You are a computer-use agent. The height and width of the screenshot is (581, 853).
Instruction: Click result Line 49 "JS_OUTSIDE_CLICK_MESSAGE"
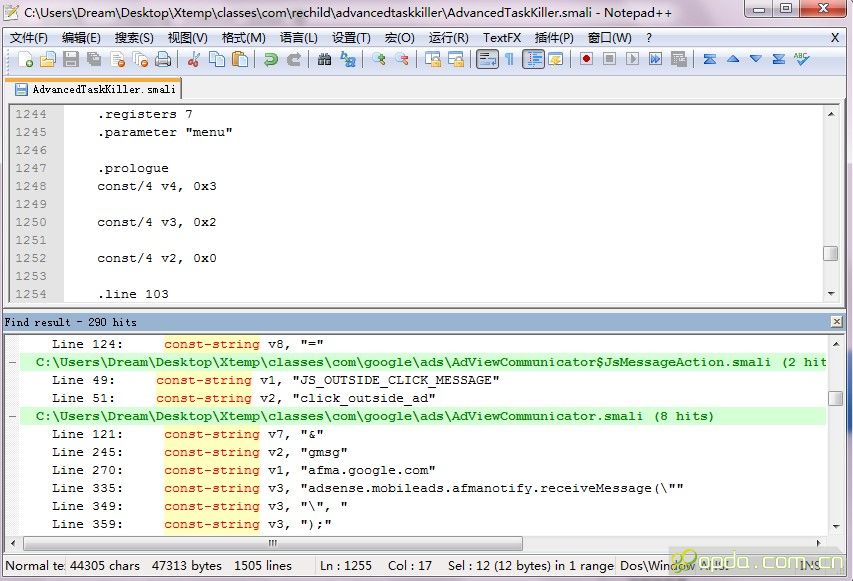(x=275, y=380)
